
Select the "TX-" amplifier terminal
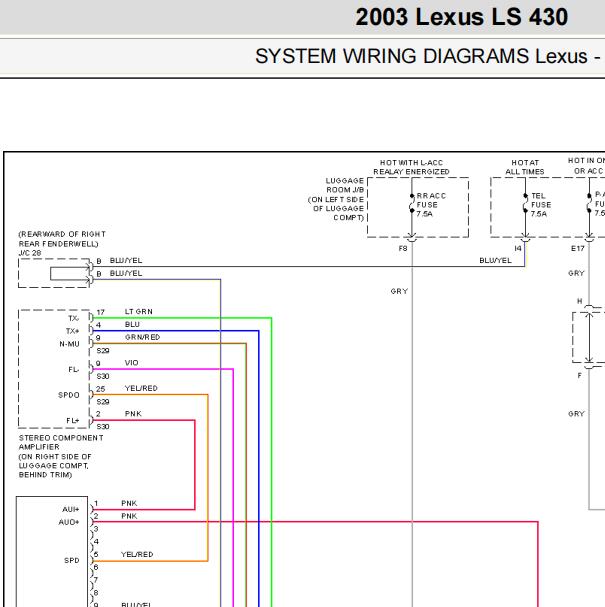pyautogui.click(x=74, y=318)
